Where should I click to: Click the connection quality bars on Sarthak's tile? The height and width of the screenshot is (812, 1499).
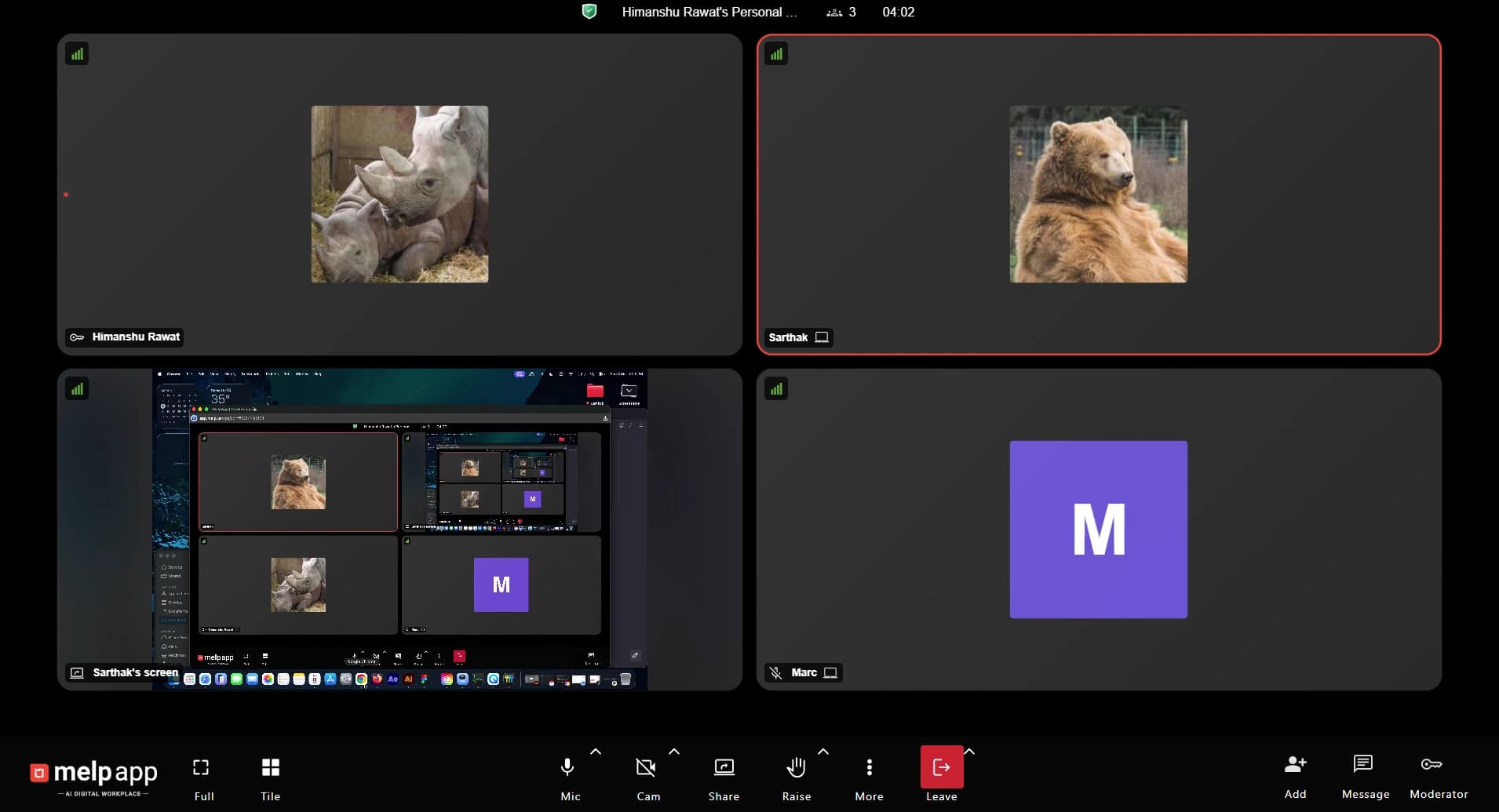tap(775, 53)
